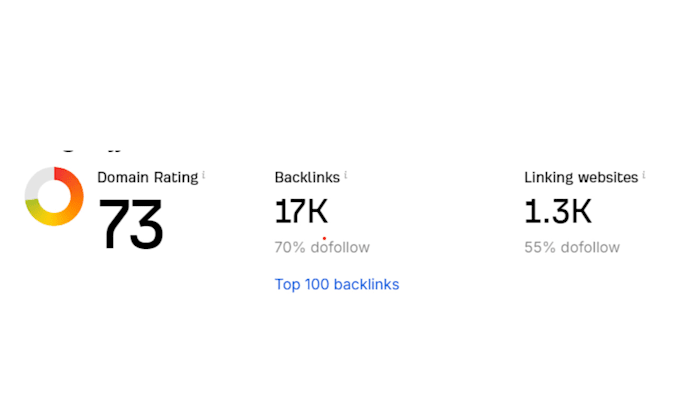Click the info icon beside Linking websites
The height and width of the screenshot is (409, 680).
tap(644, 175)
